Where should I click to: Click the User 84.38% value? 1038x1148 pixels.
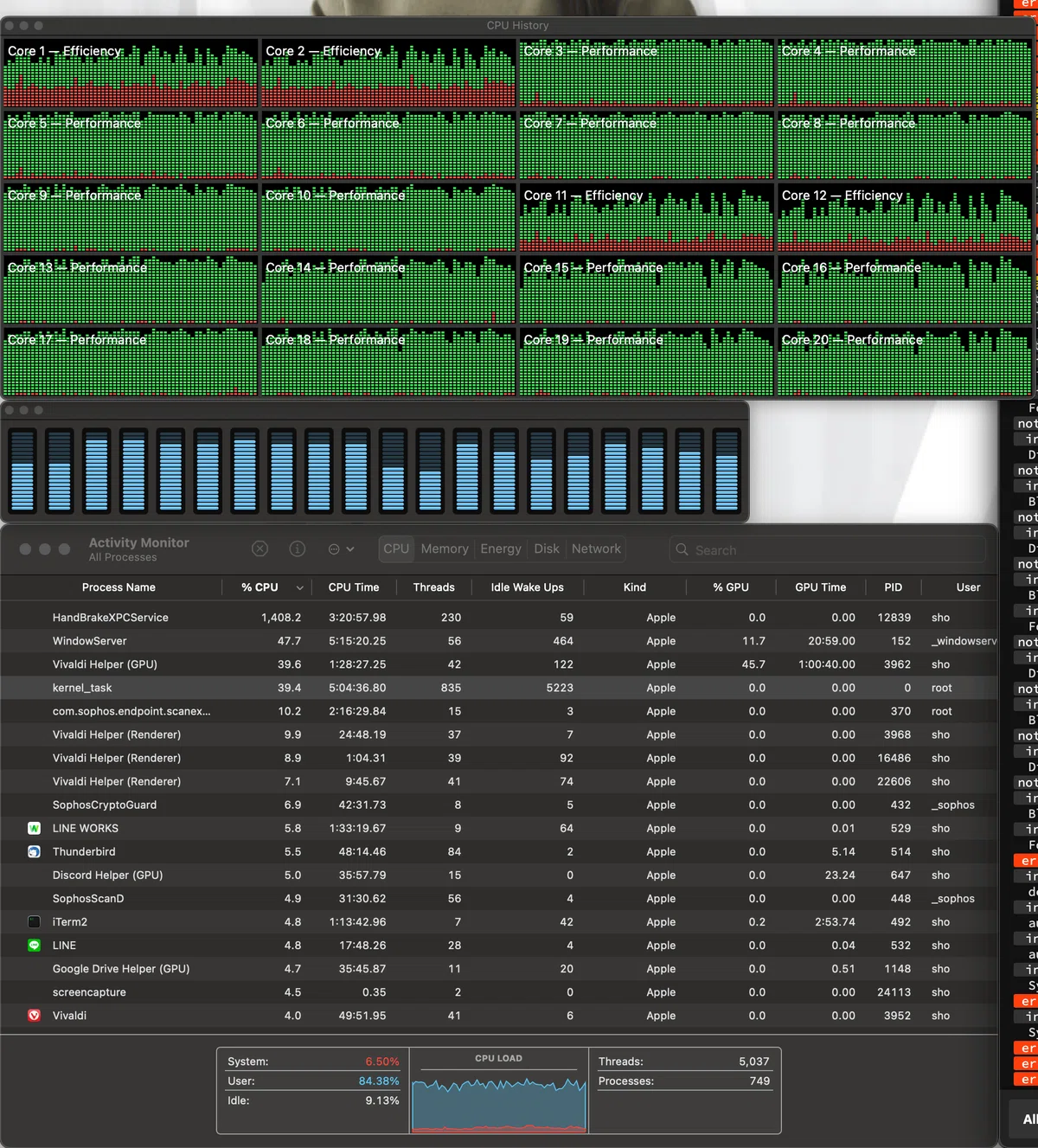[379, 1081]
